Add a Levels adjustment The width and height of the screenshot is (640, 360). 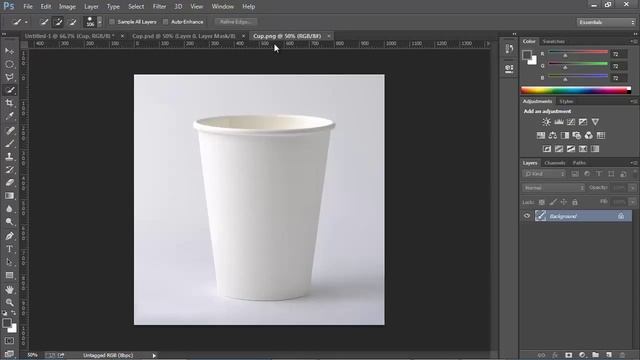point(558,122)
